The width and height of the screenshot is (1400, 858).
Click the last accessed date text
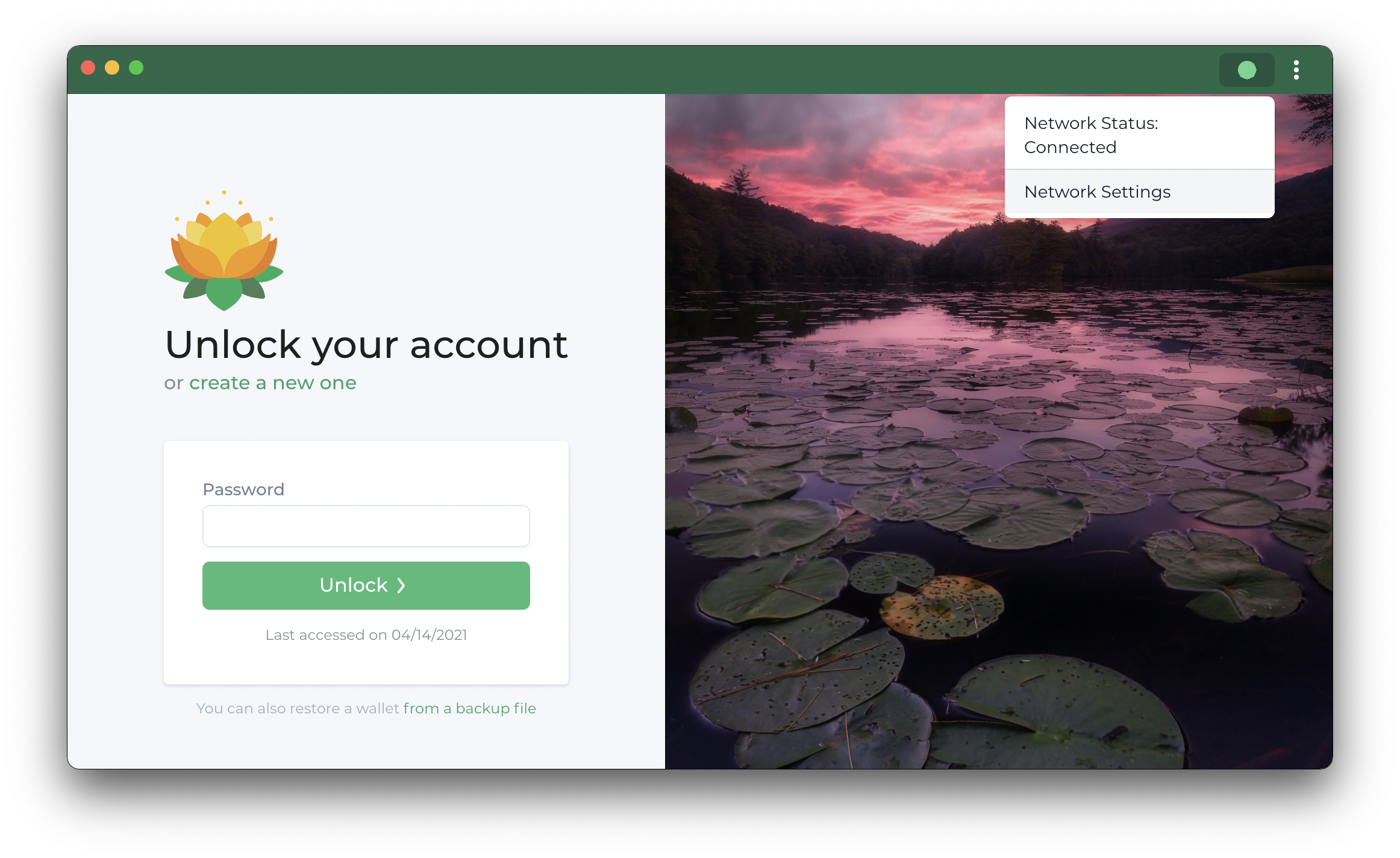click(x=365, y=633)
